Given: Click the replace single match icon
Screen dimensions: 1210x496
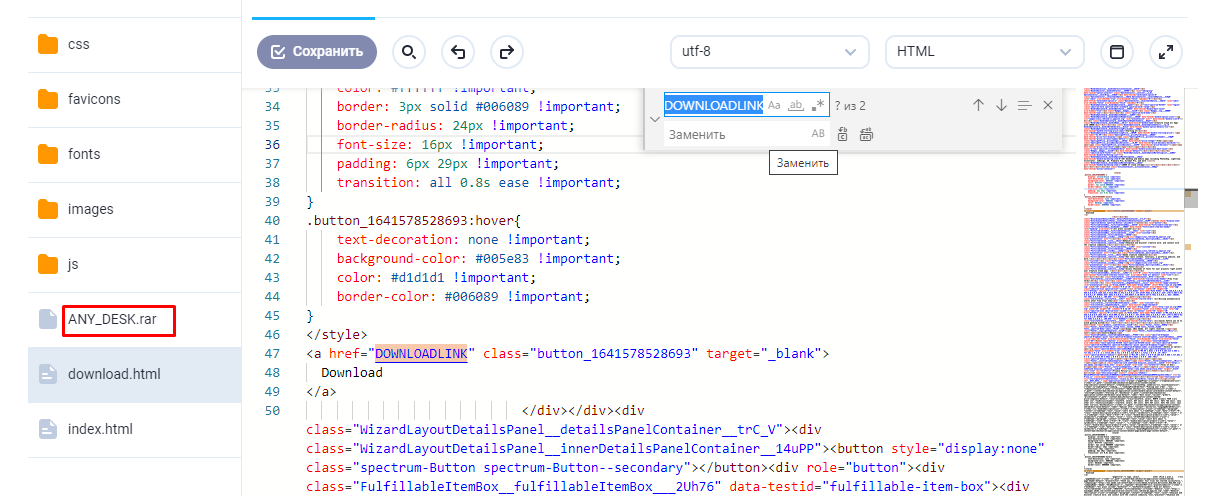Looking at the screenshot, I should click(x=843, y=134).
